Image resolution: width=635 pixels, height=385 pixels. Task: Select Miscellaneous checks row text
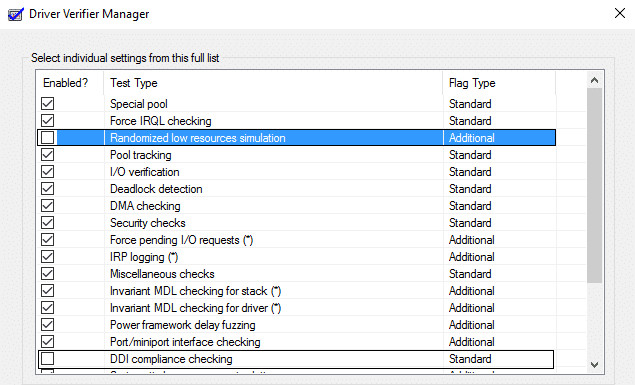tap(162, 274)
